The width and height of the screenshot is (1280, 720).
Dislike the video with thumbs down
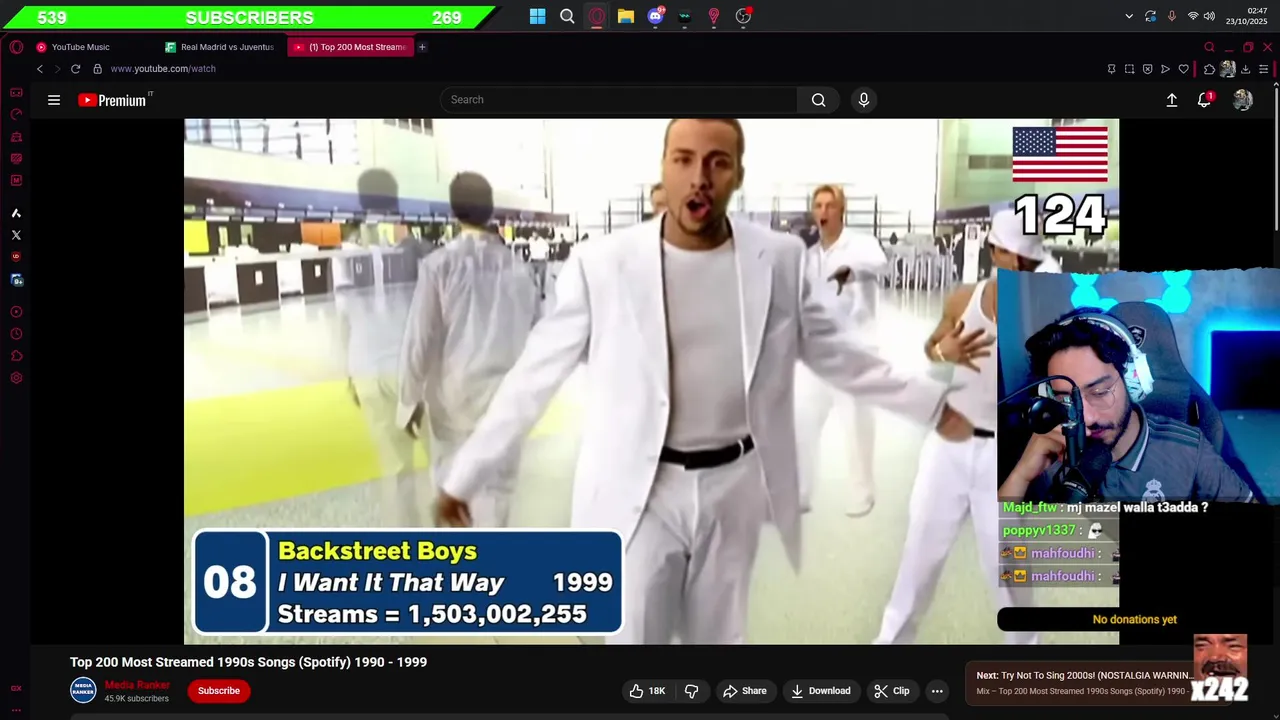[691, 691]
